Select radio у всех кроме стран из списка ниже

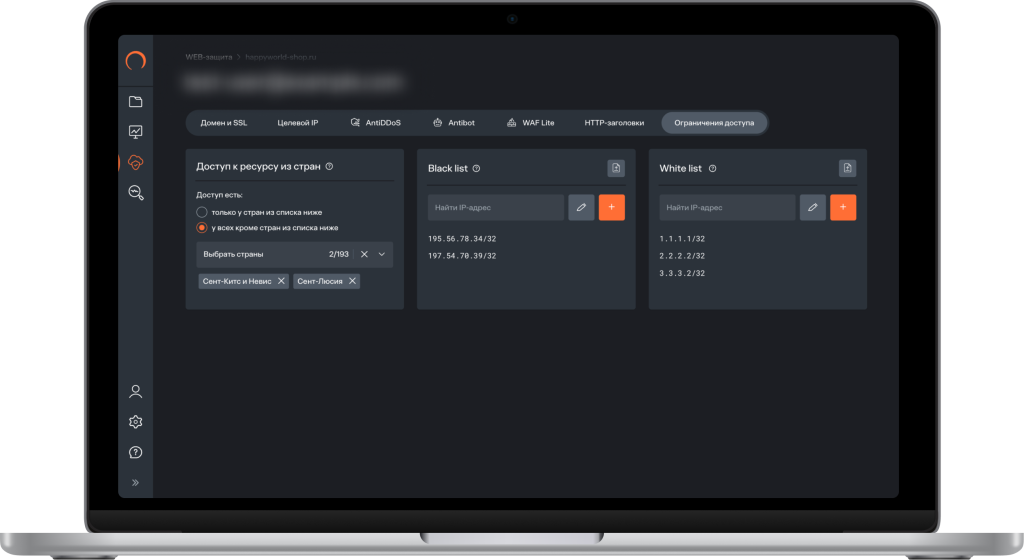[202, 228]
